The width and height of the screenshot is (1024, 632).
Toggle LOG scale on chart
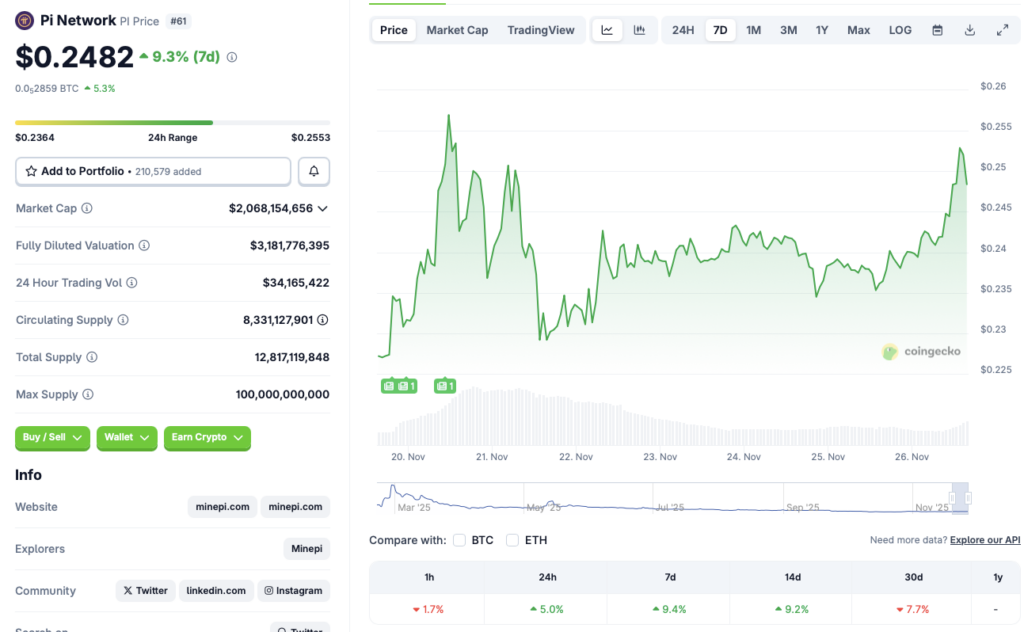[x=900, y=30]
